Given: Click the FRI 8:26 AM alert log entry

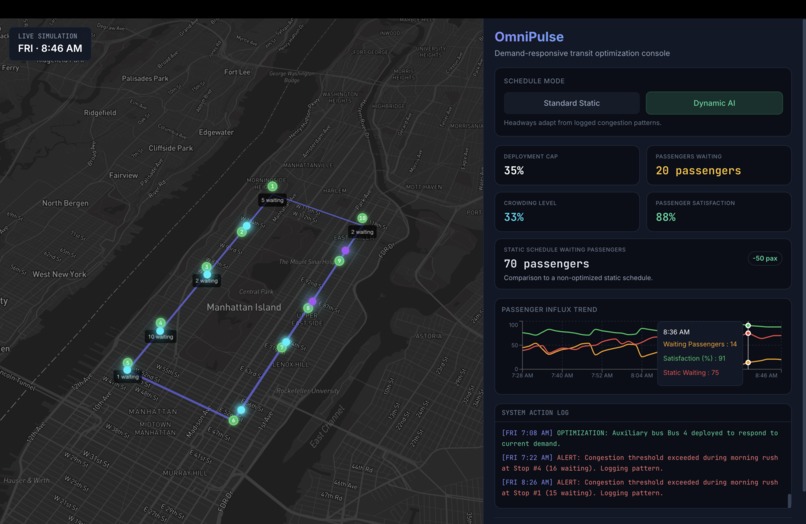Looking at the screenshot, I should point(639,487).
